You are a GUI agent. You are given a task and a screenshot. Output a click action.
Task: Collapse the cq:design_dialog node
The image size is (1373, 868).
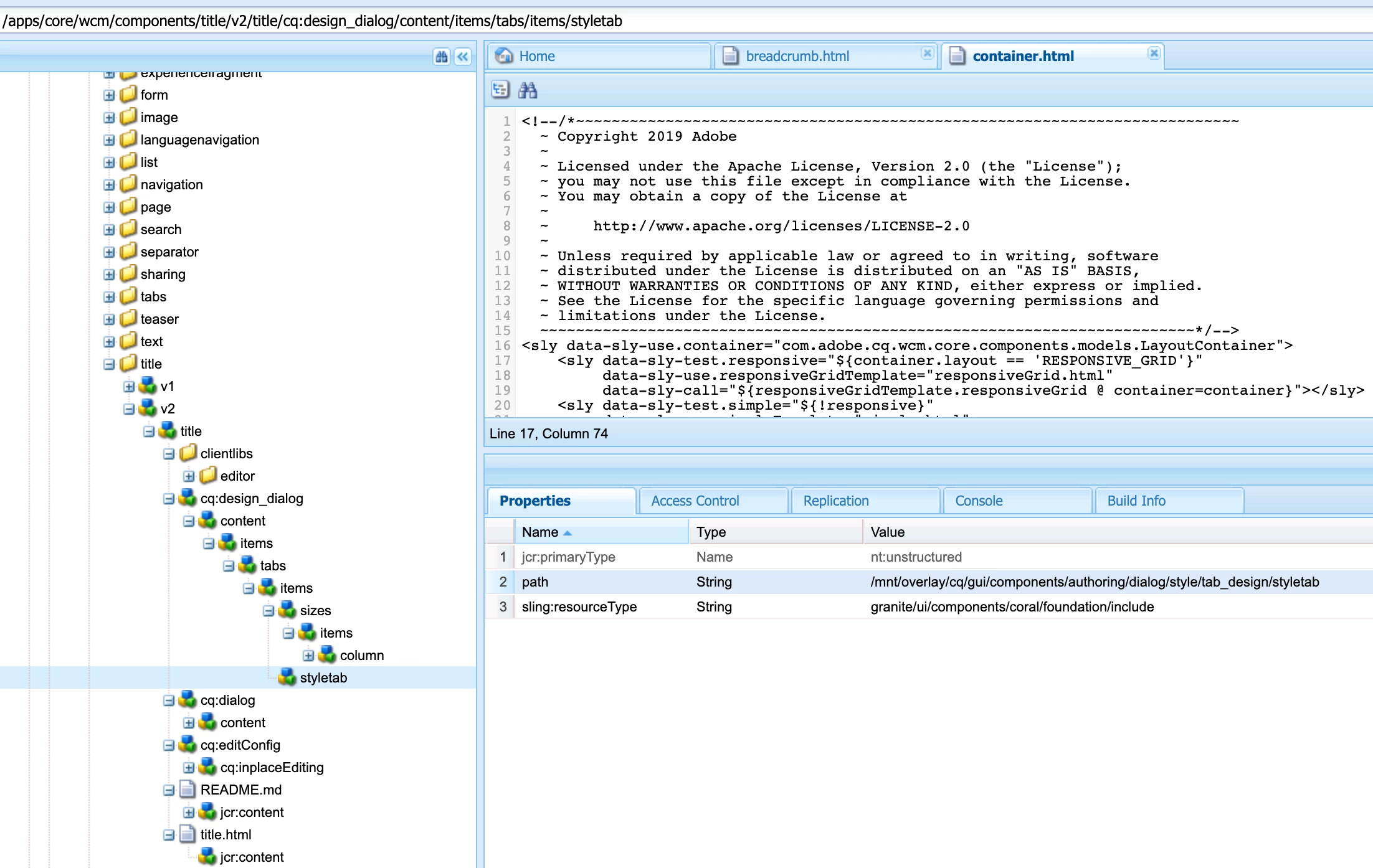(169, 499)
